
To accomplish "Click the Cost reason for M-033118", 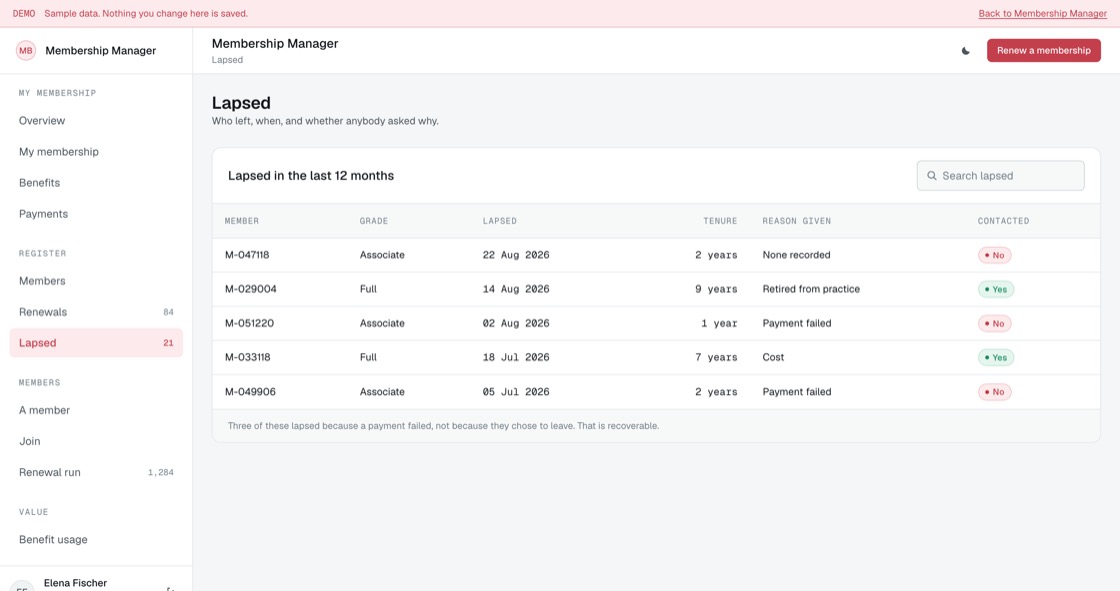I will (773, 357).
